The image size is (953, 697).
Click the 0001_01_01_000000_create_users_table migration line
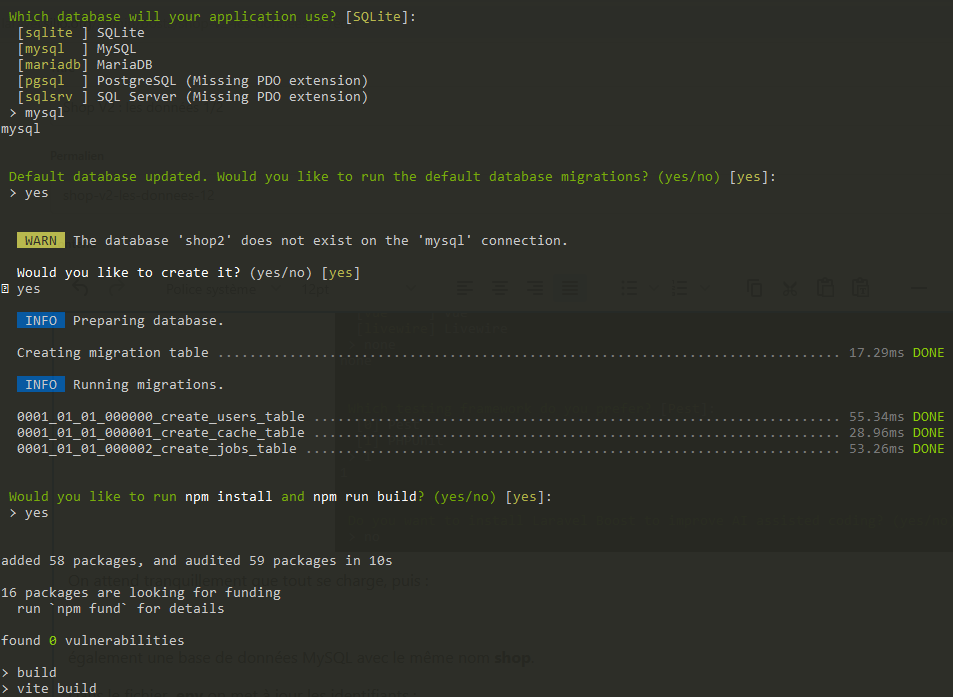pyautogui.click(x=160, y=417)
